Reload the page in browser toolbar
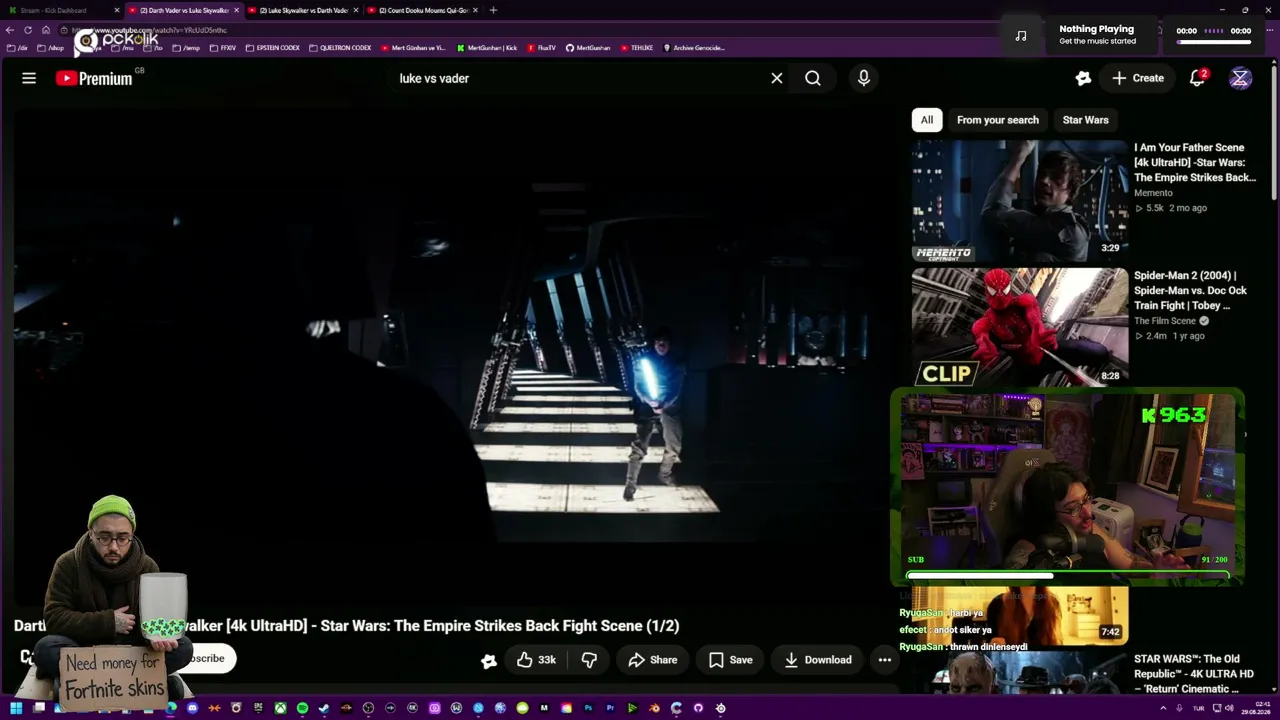 click(28, 30)
